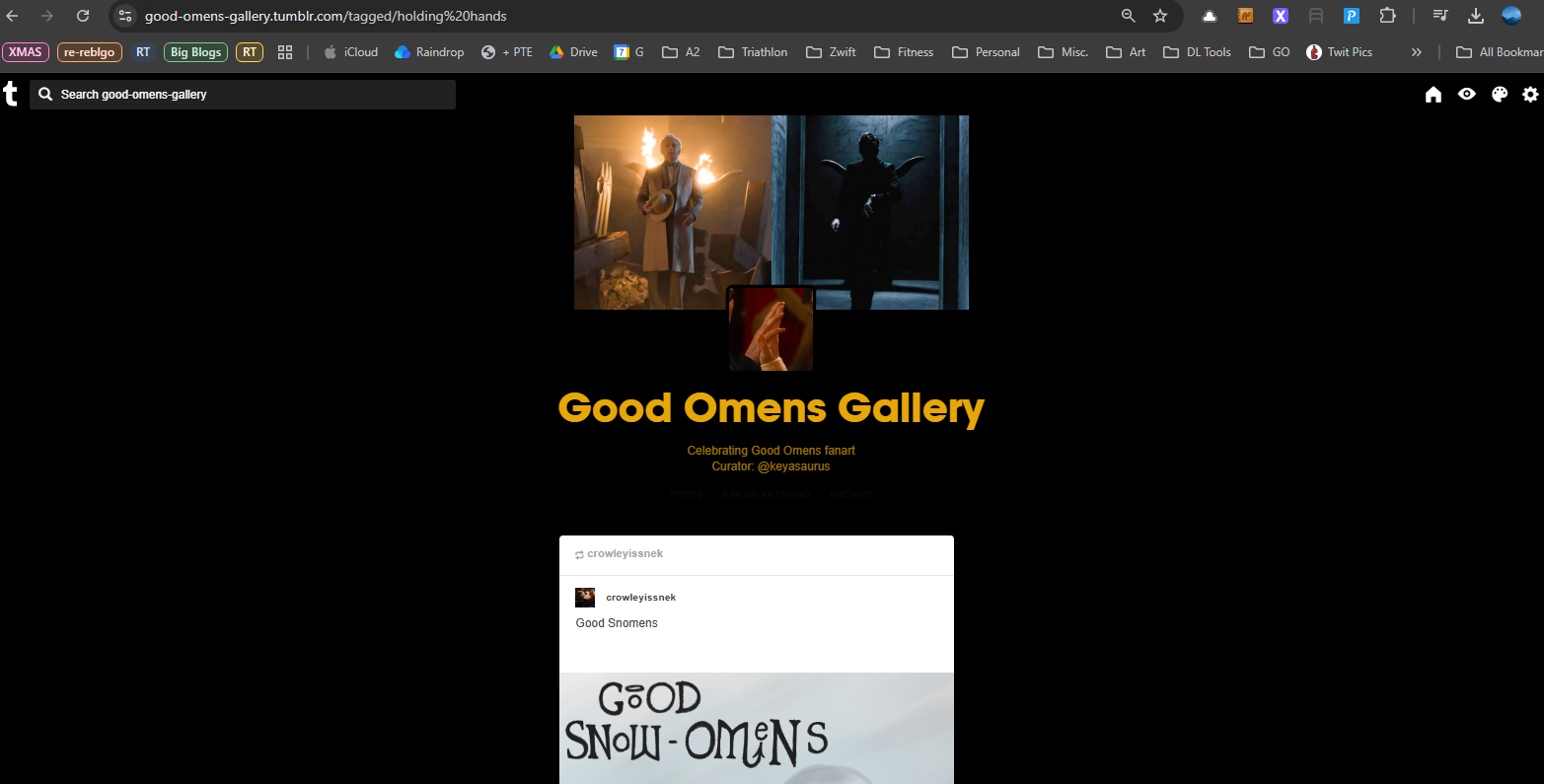Click the Tumblr logo icon
This screenshot has width=1544, height=784.
[x=11, y=95]
